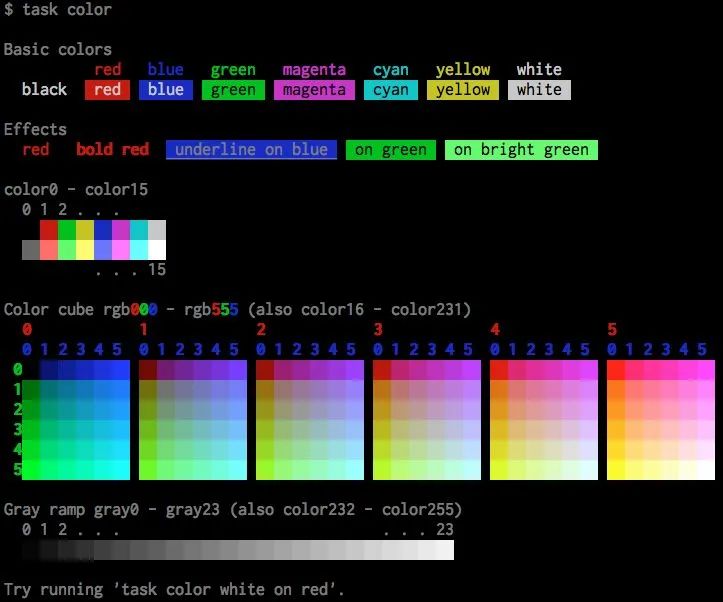The width and height of the screenshot is (723, 602).
Task: Choose the cyan-background 'cyan' swatch
Action: pos(390,90)
